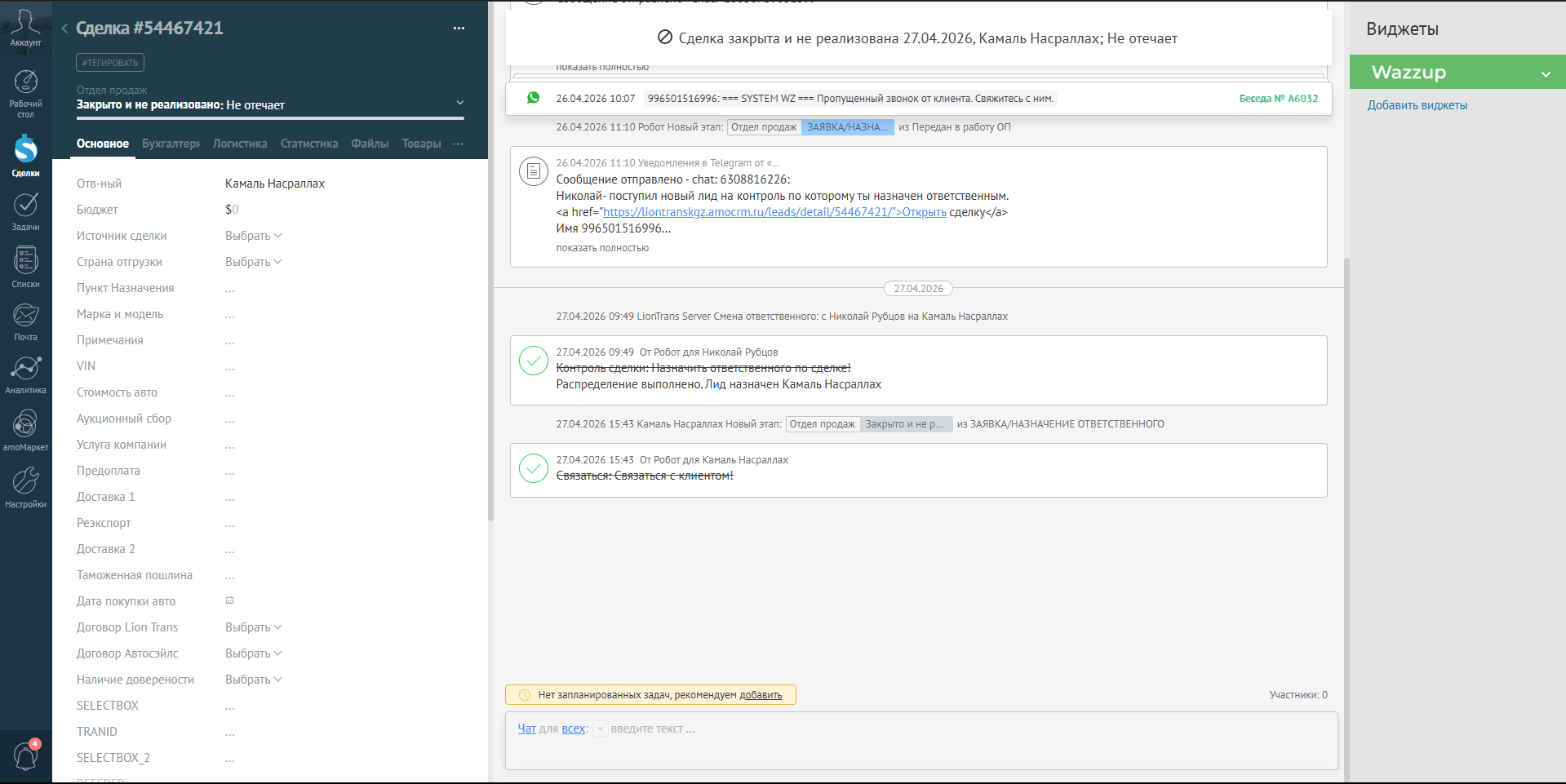Click the Участники: 0 label
Image resolution: width=1566 pixels, height=784 pixels.
point(1298,695)
